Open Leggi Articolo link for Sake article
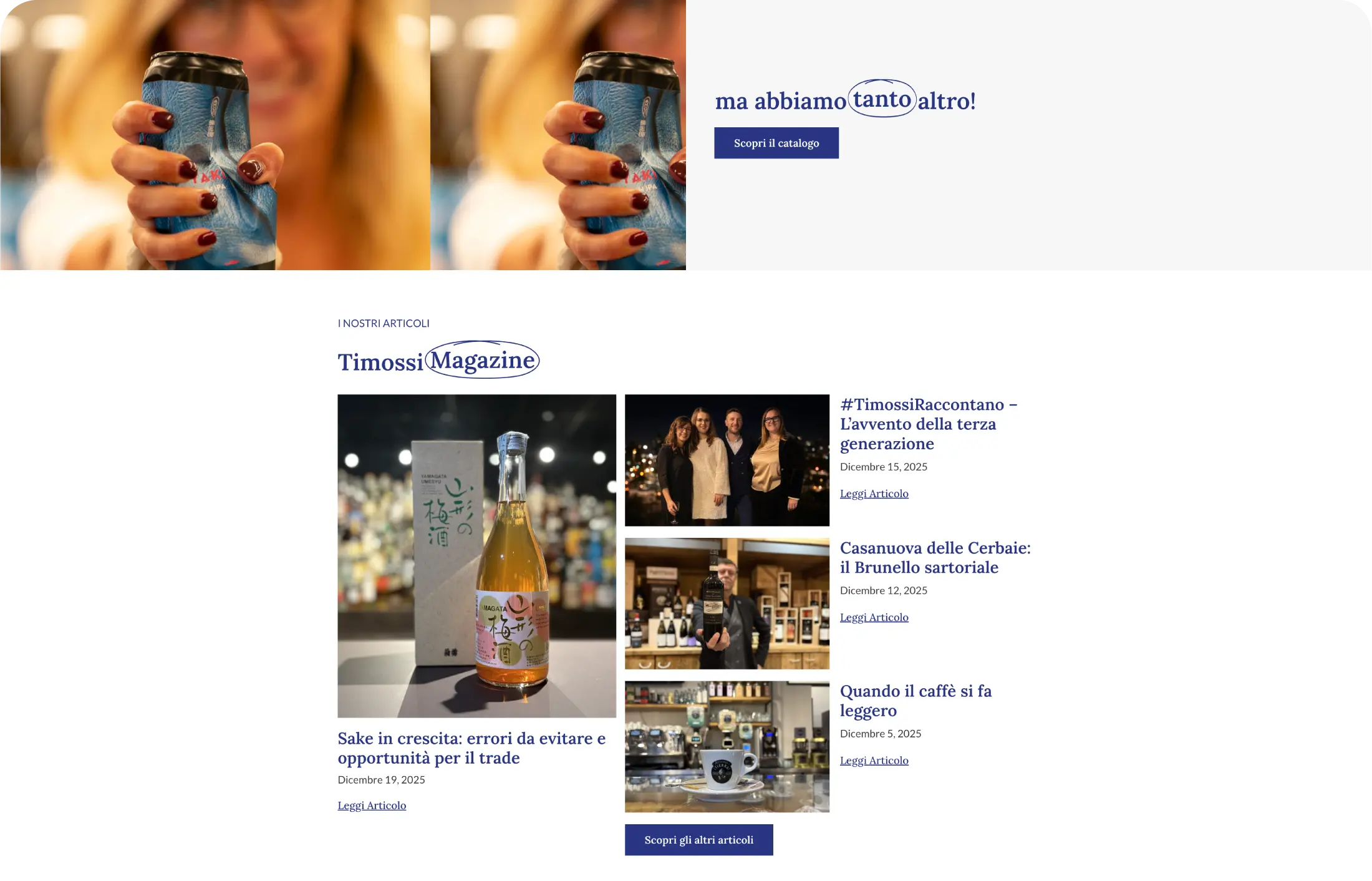This screenshot has width=1372, height=881. (372, 806)
